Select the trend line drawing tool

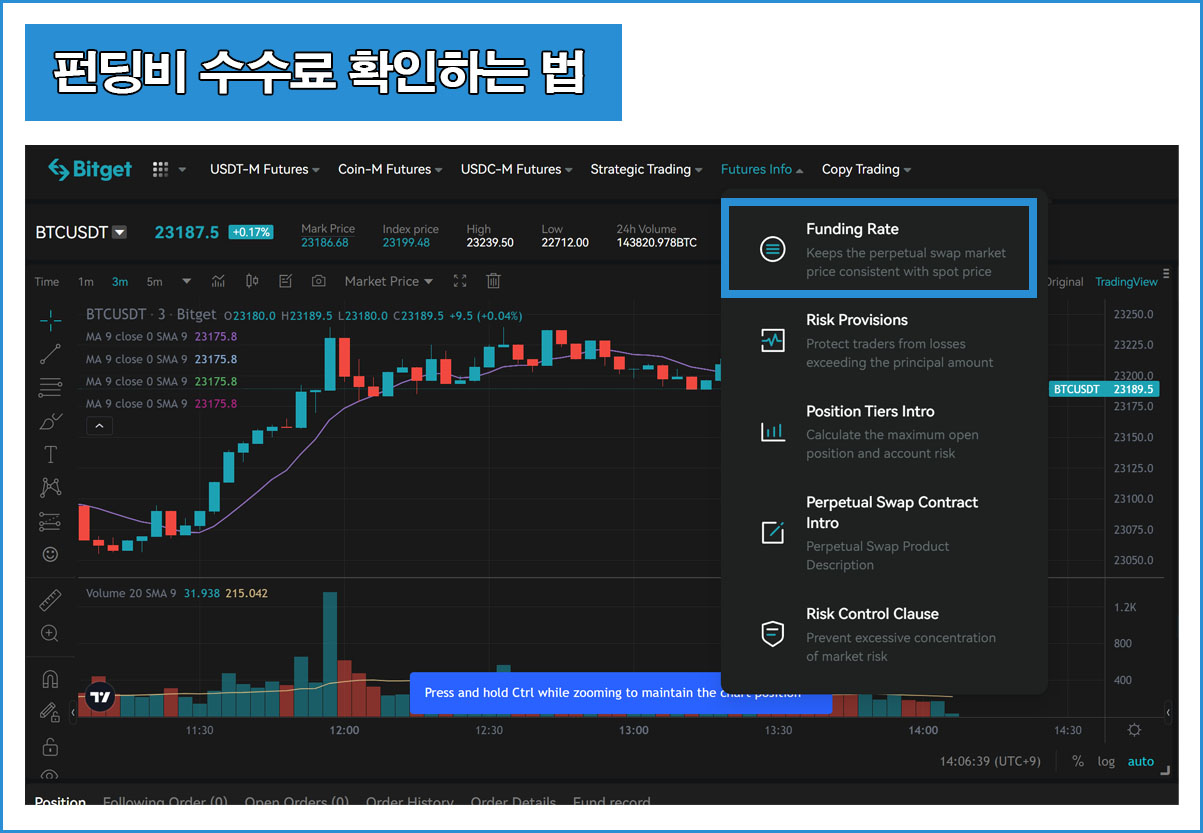point(50,353)
